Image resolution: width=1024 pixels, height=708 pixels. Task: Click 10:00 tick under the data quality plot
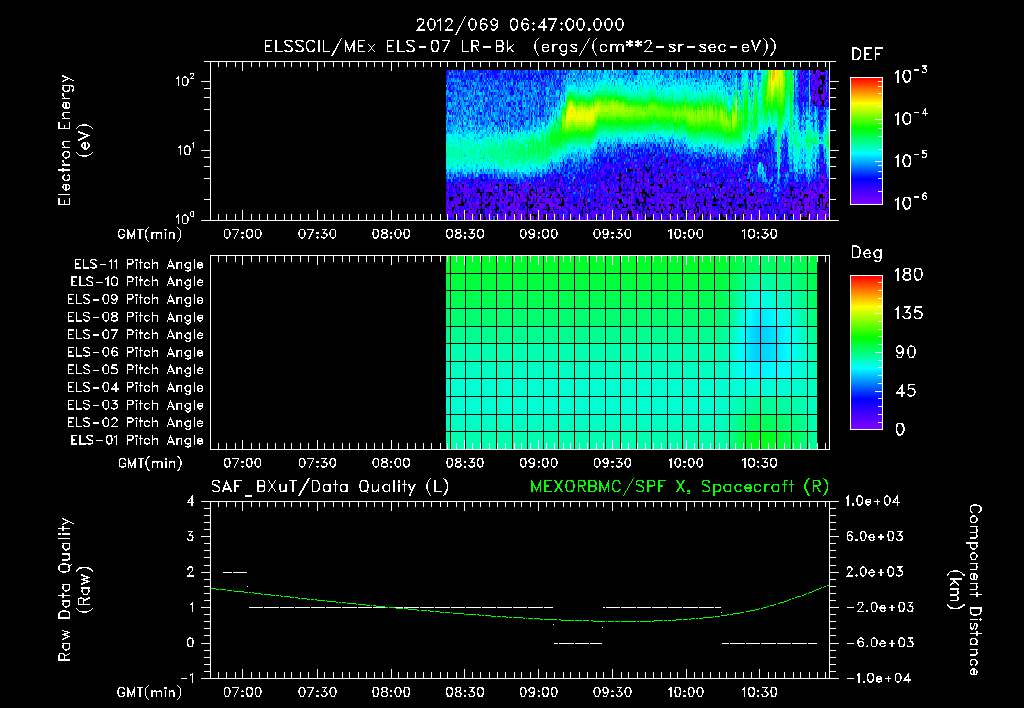click(x=686, y=692)
